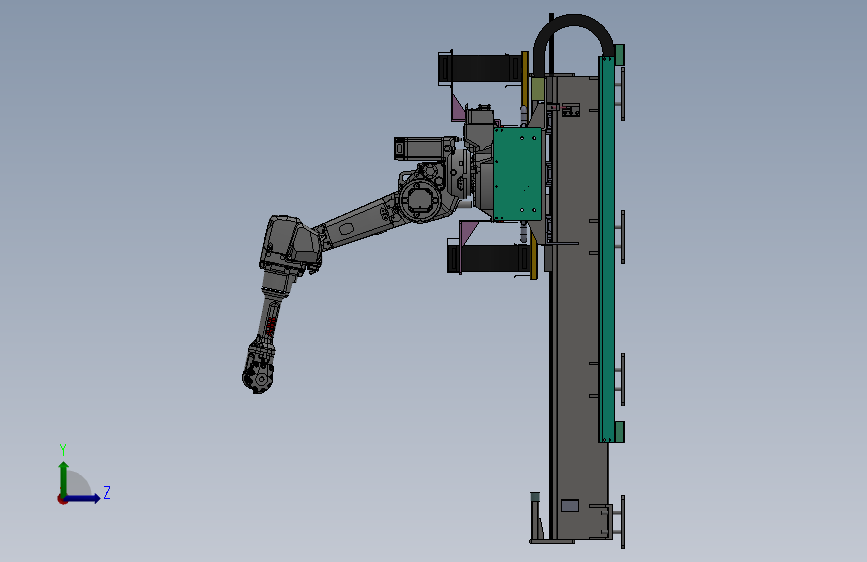Click the blue Z axis arrow of the triad
Image resolution: width=867 pixels, height=562 pixels.
point(83,498)
